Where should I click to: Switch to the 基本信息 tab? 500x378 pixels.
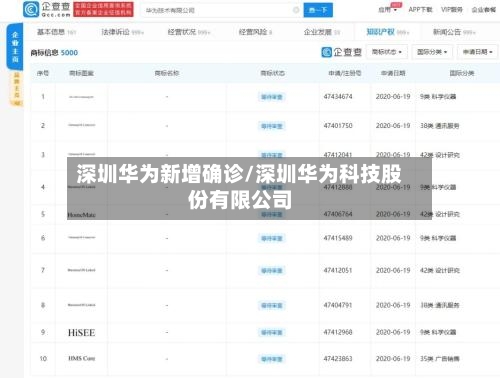57,32
